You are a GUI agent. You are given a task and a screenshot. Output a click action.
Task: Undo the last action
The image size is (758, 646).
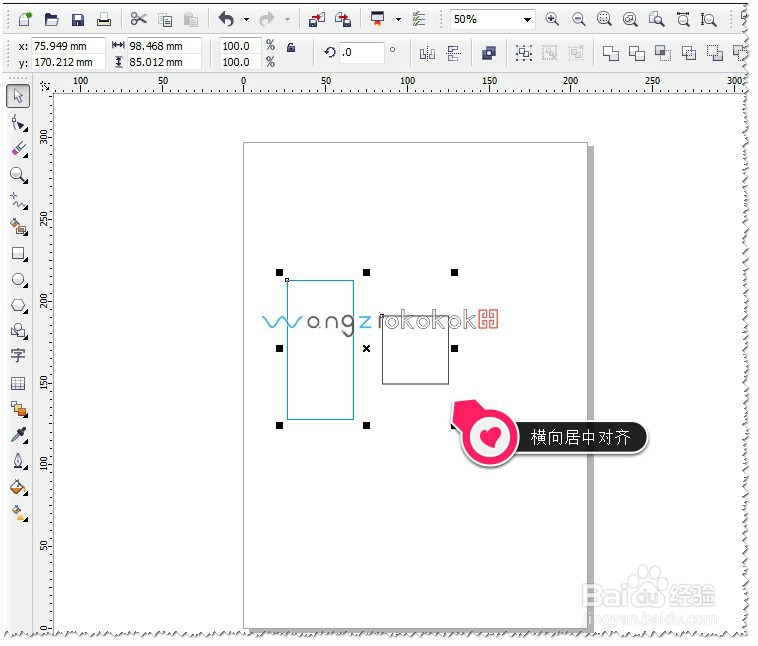226,19
